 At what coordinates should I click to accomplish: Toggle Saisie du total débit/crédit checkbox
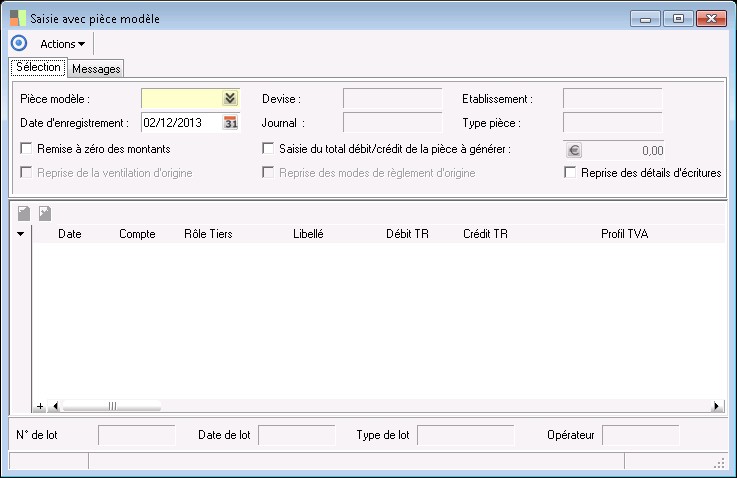pos(268,149)
